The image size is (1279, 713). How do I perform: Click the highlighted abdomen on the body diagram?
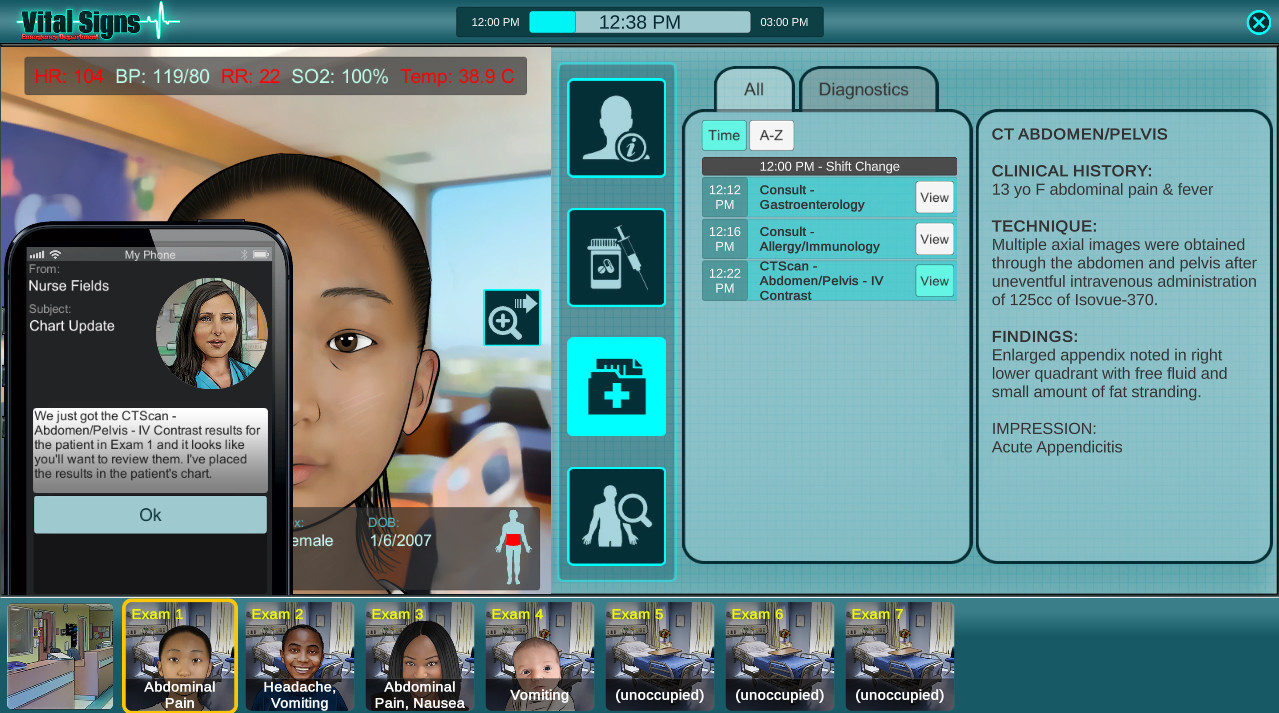513,540
